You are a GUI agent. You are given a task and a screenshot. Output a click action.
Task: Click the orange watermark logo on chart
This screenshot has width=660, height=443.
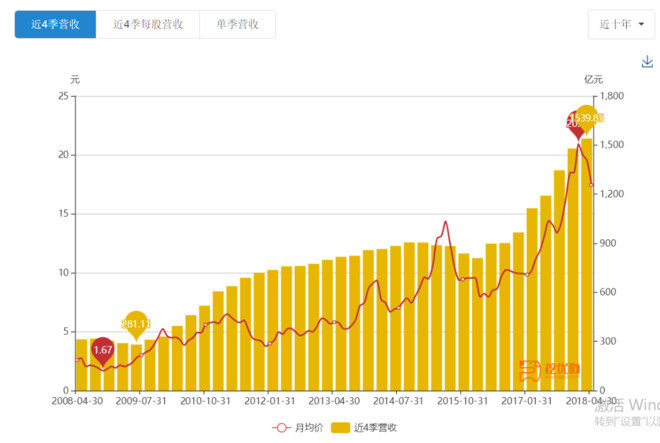point(549,371)
